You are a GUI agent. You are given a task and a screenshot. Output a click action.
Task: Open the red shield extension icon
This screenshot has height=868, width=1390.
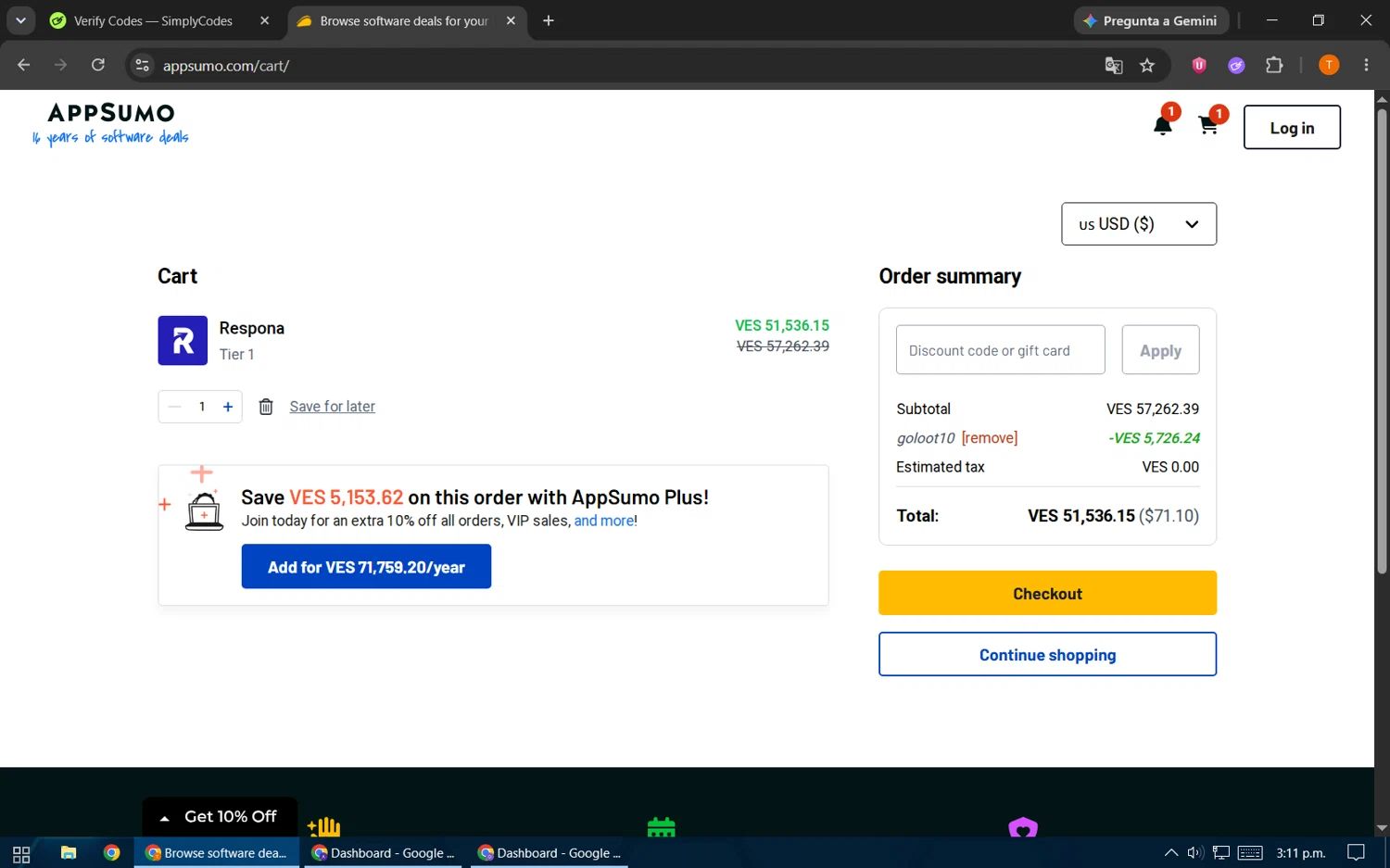[x=1199, y=65]
